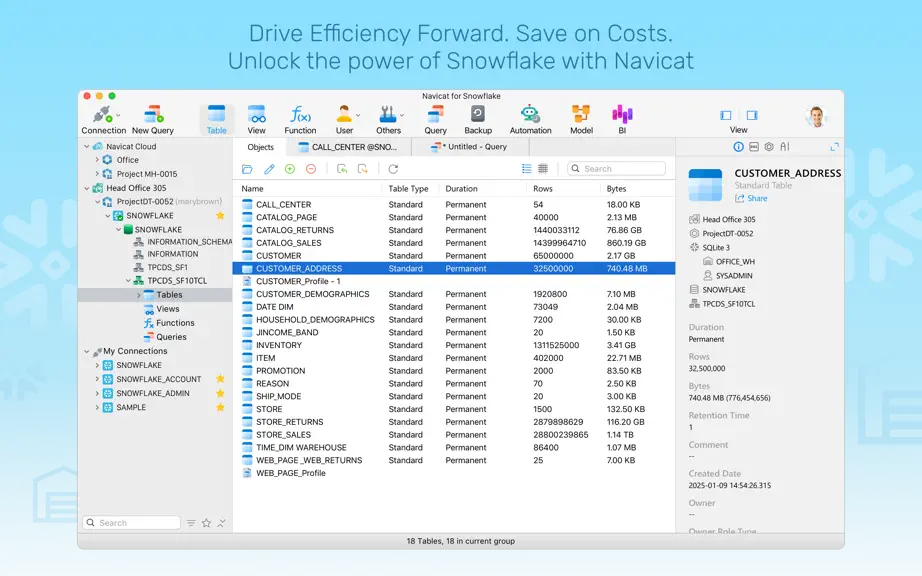Expand the SNOWFLAKE_ACCOUNT connection

click(x=97, y=379)
